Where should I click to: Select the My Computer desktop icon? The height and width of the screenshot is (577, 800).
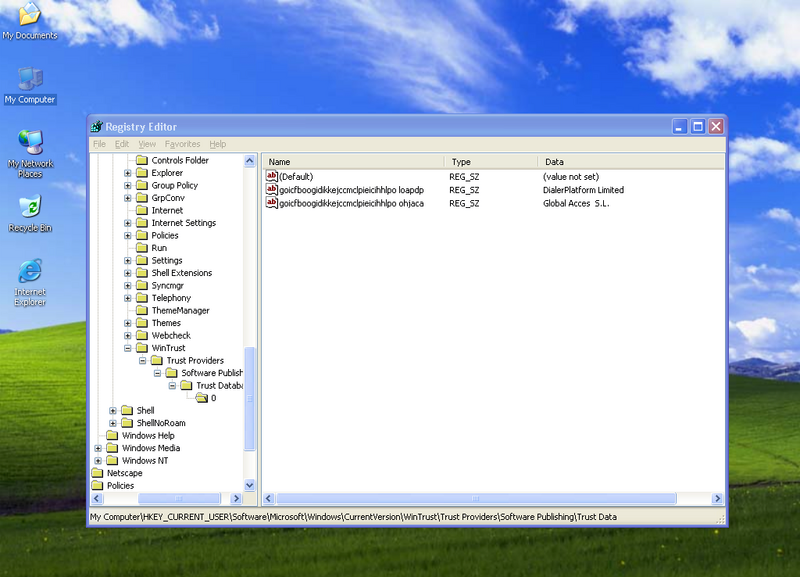pos(30,85)
